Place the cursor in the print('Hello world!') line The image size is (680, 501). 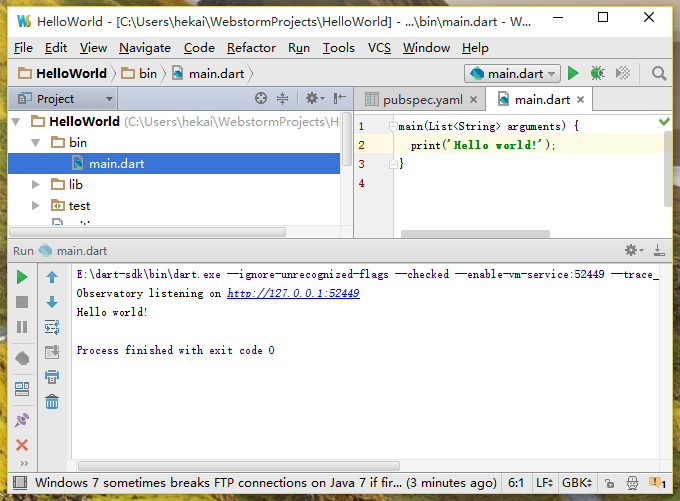483,145
